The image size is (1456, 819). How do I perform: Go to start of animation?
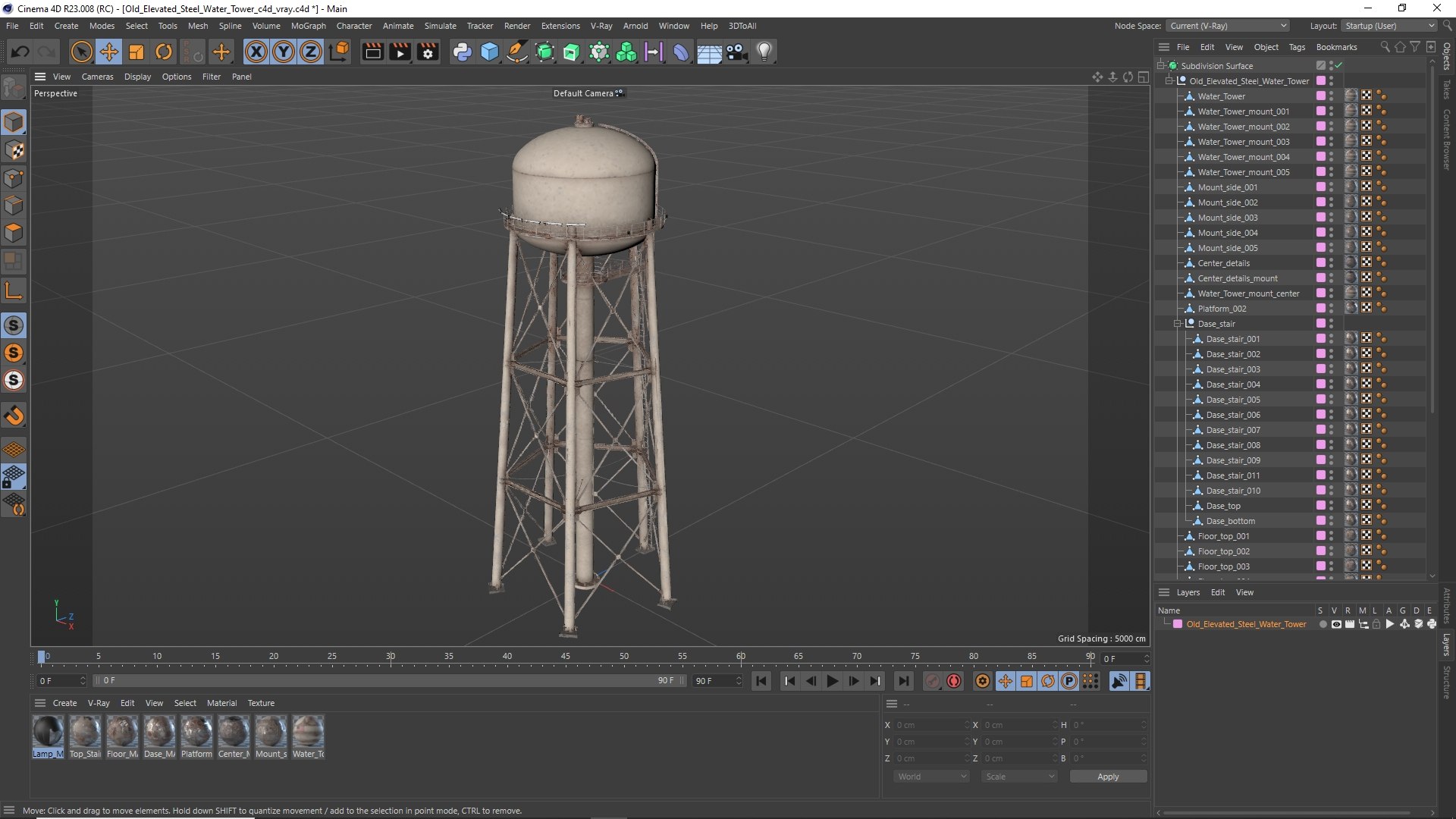[x=761, y=681]
